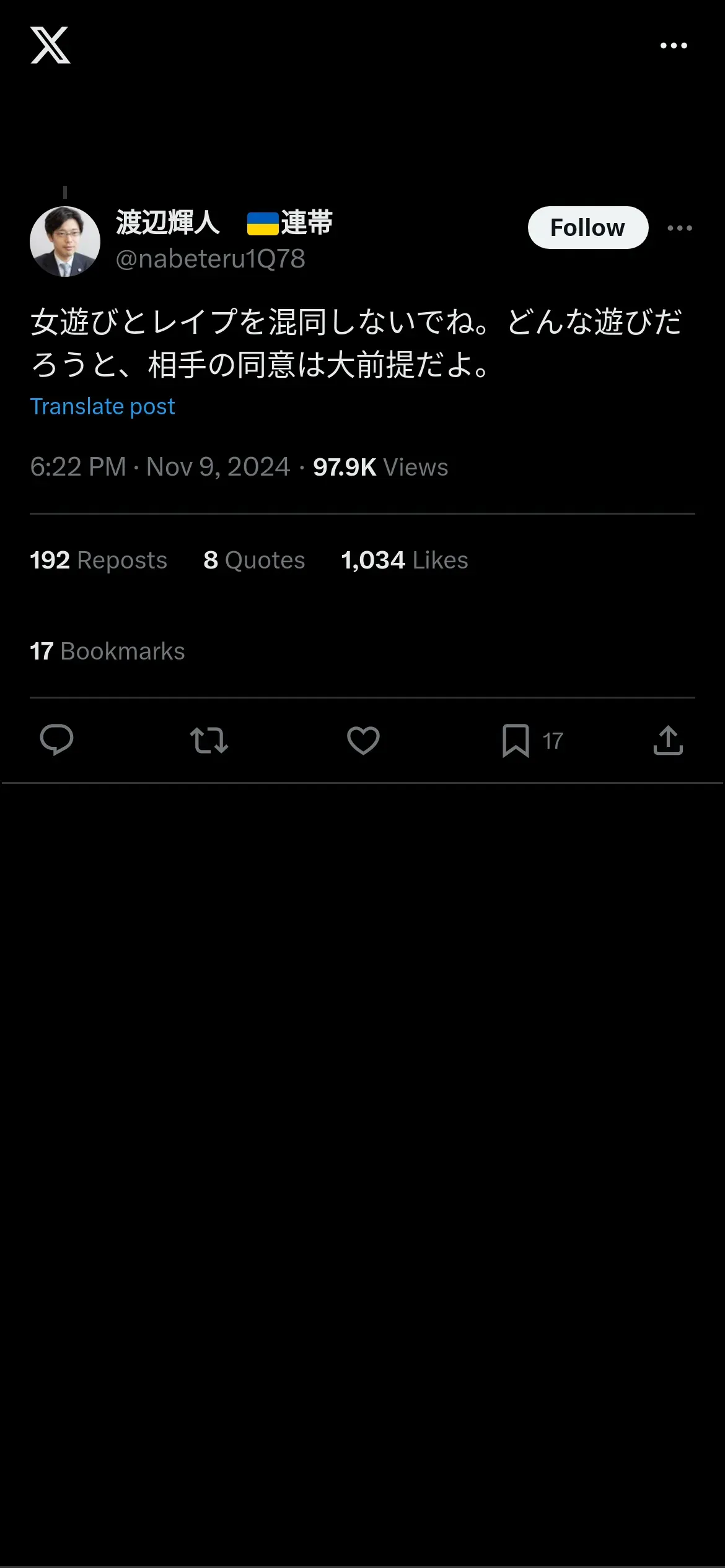Open the 192 Reposts list
725x1568 pixels.
click(x=99, y=560)
